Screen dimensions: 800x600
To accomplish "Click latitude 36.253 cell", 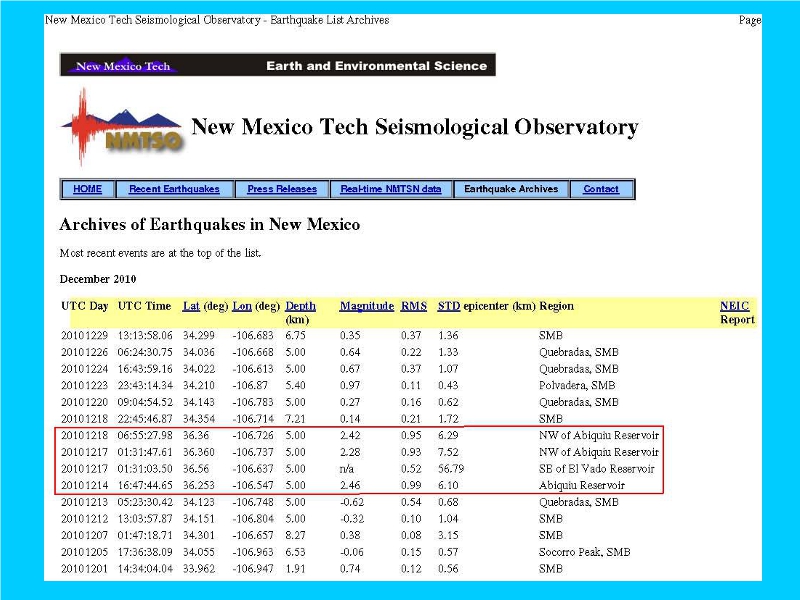I will 199,486.
